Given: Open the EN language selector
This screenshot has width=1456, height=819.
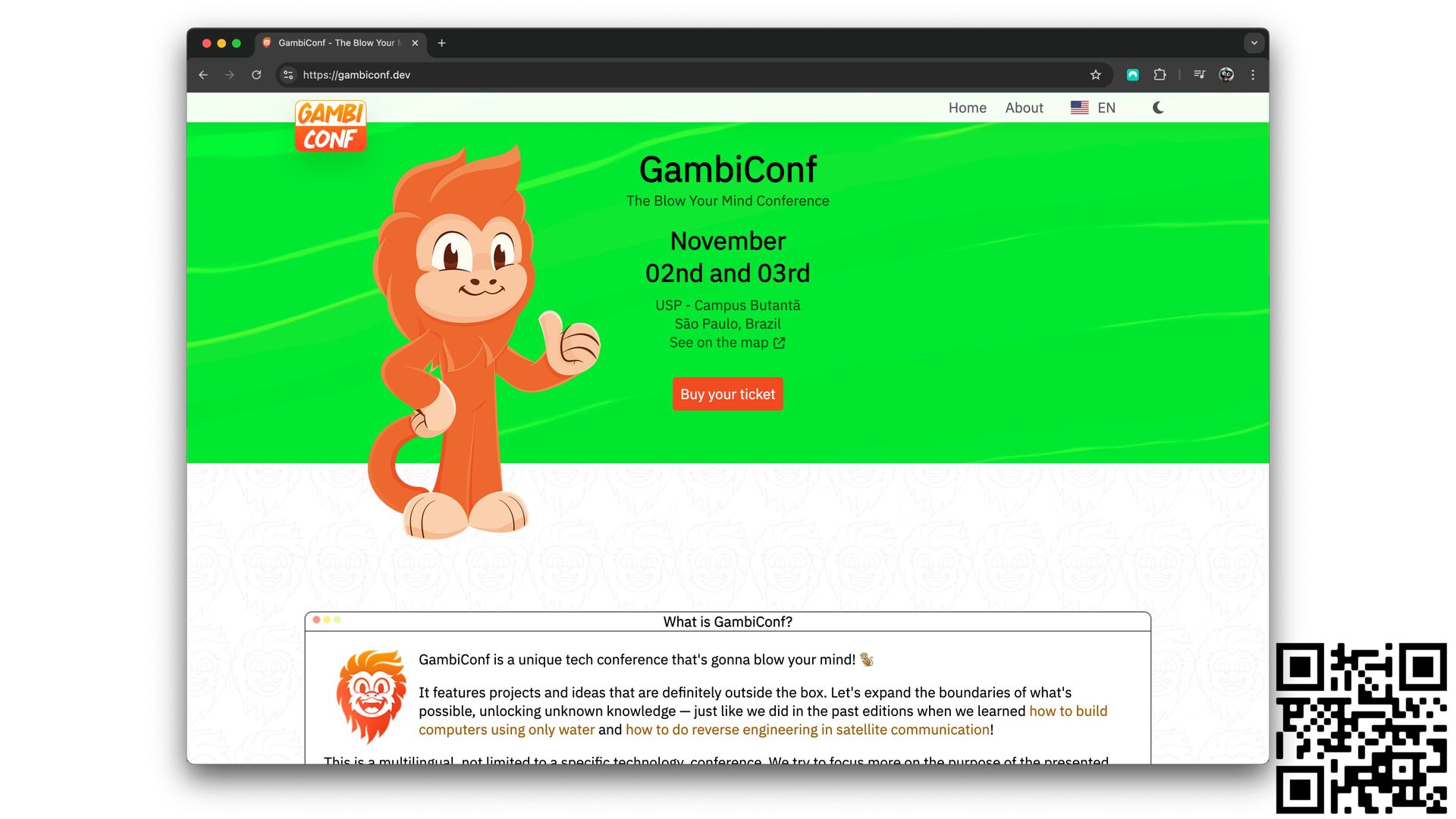Looking at the screenshot, I should click(x=1093, y=108).
